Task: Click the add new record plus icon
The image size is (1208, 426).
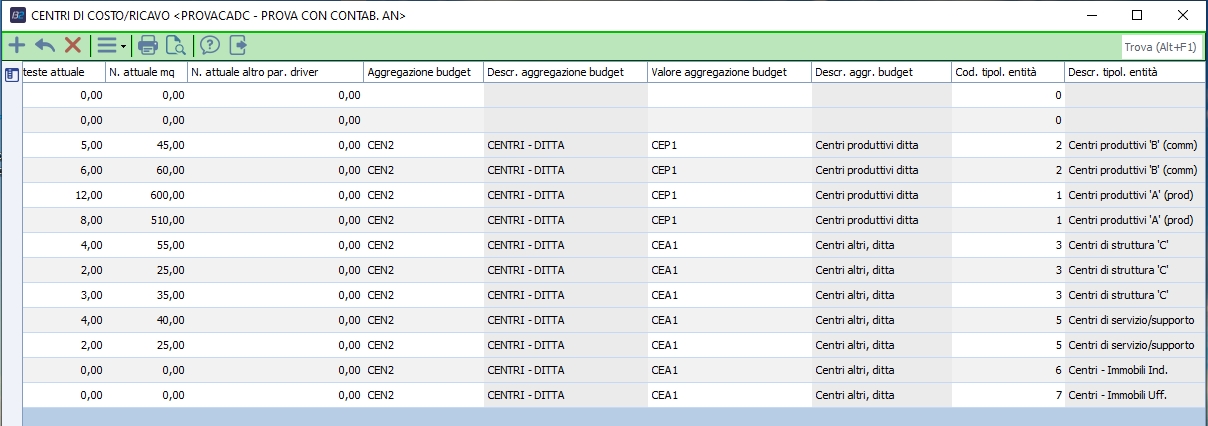Action: click(17, 45)
